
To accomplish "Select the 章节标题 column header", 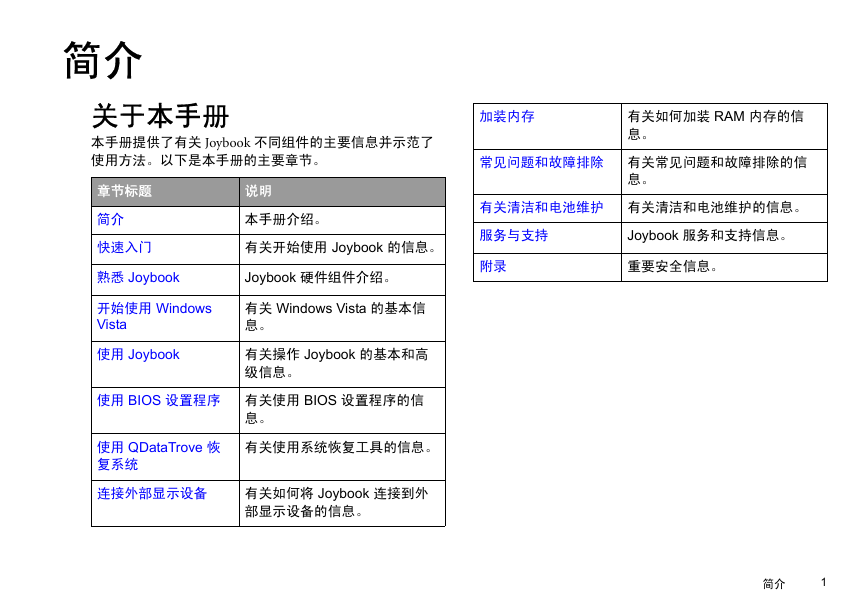I will click(165, 192).
